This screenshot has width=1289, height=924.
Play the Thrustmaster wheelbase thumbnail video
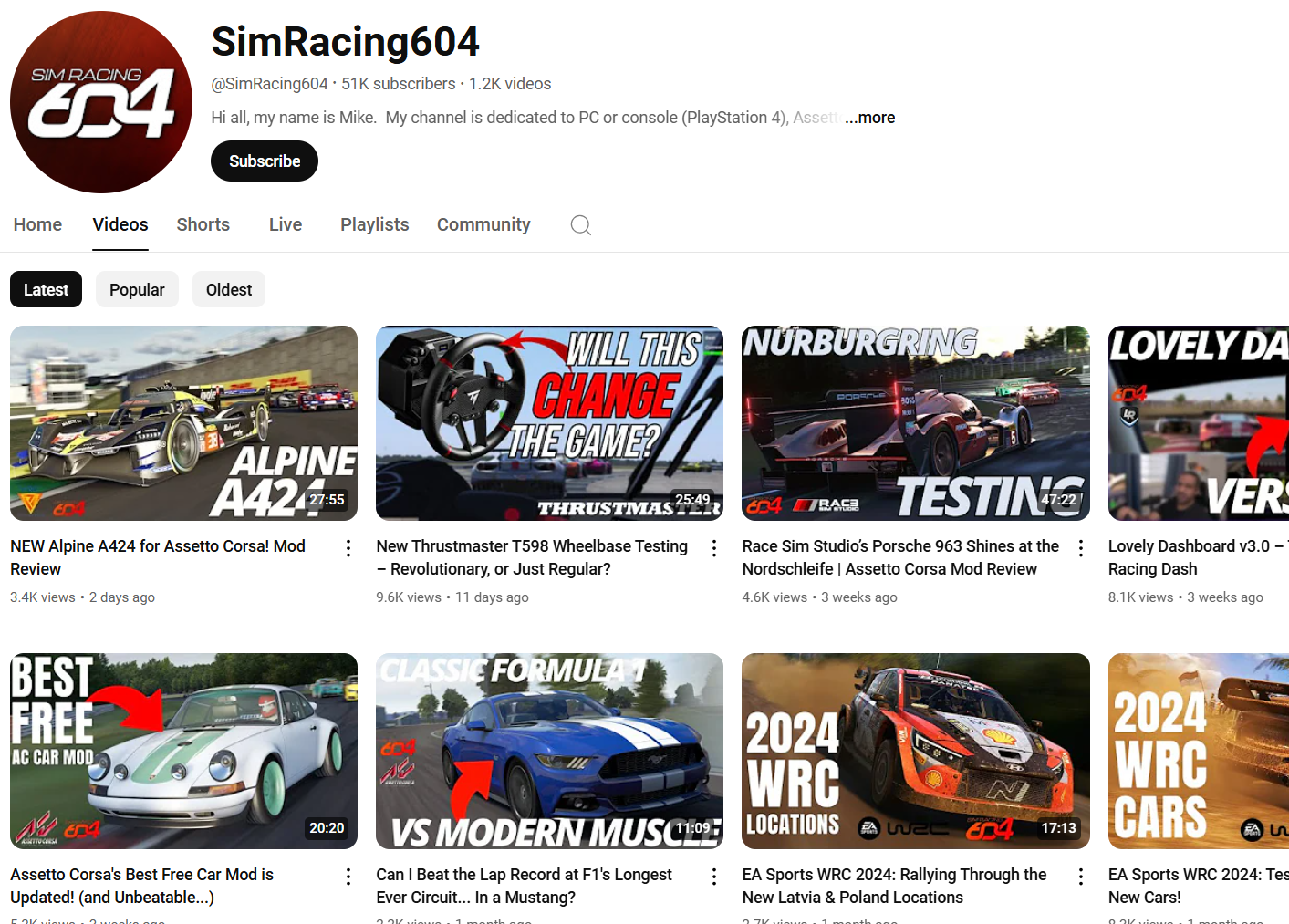coord(549,423)
